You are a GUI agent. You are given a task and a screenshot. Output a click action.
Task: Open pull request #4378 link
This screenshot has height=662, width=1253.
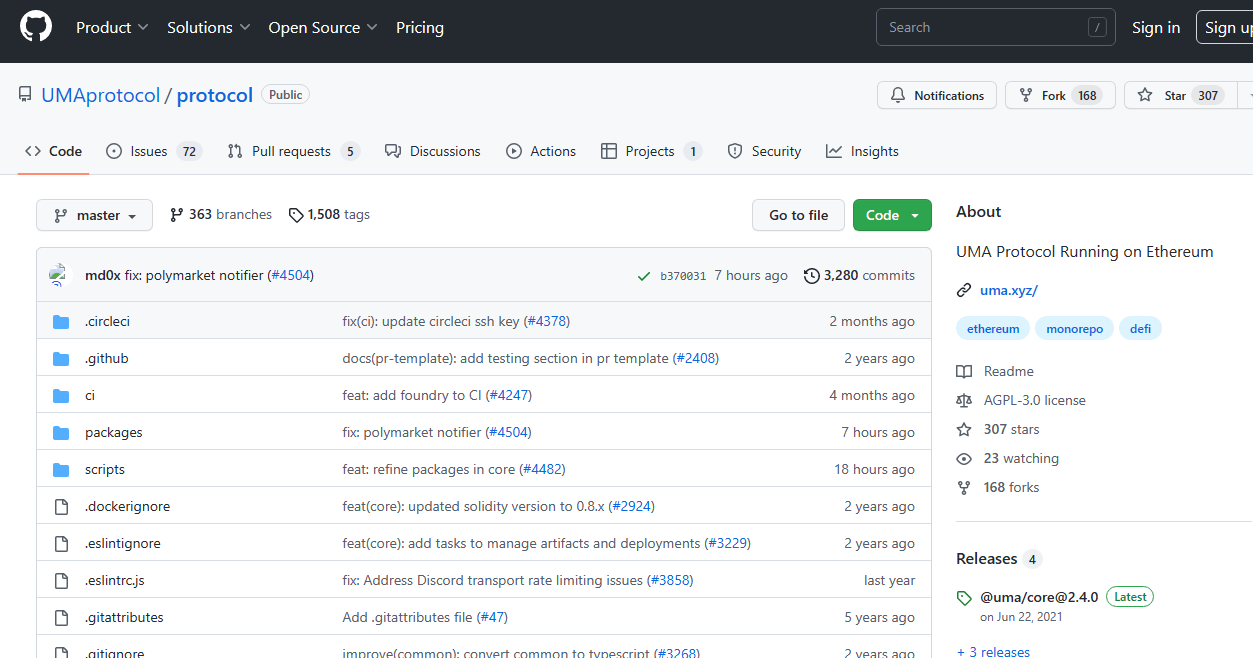tap(547, 322)
